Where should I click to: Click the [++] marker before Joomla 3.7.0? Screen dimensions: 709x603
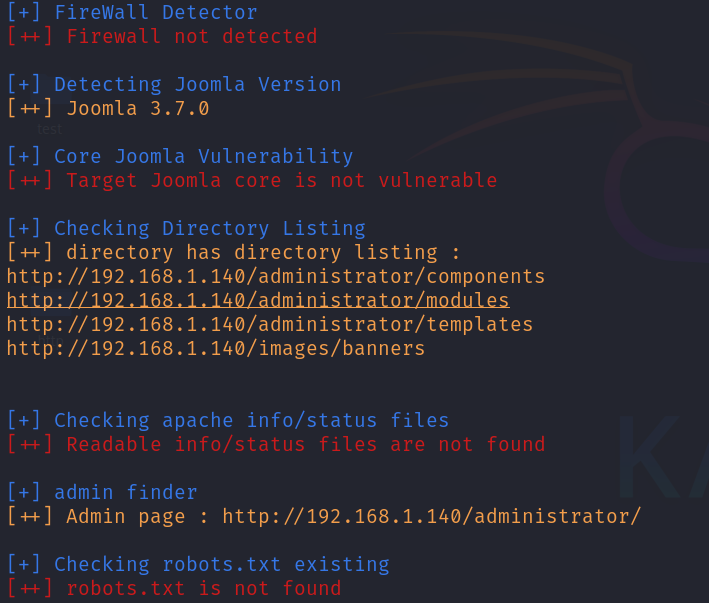tap(30, 108)
